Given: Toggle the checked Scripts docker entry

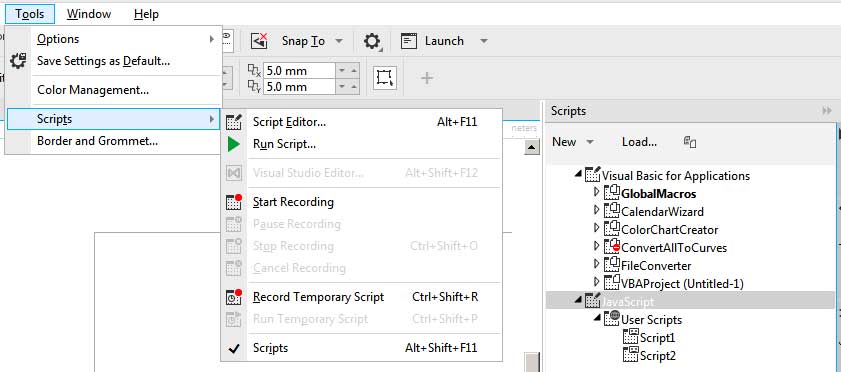Looking at the screenshot, I should pos(362,348).
